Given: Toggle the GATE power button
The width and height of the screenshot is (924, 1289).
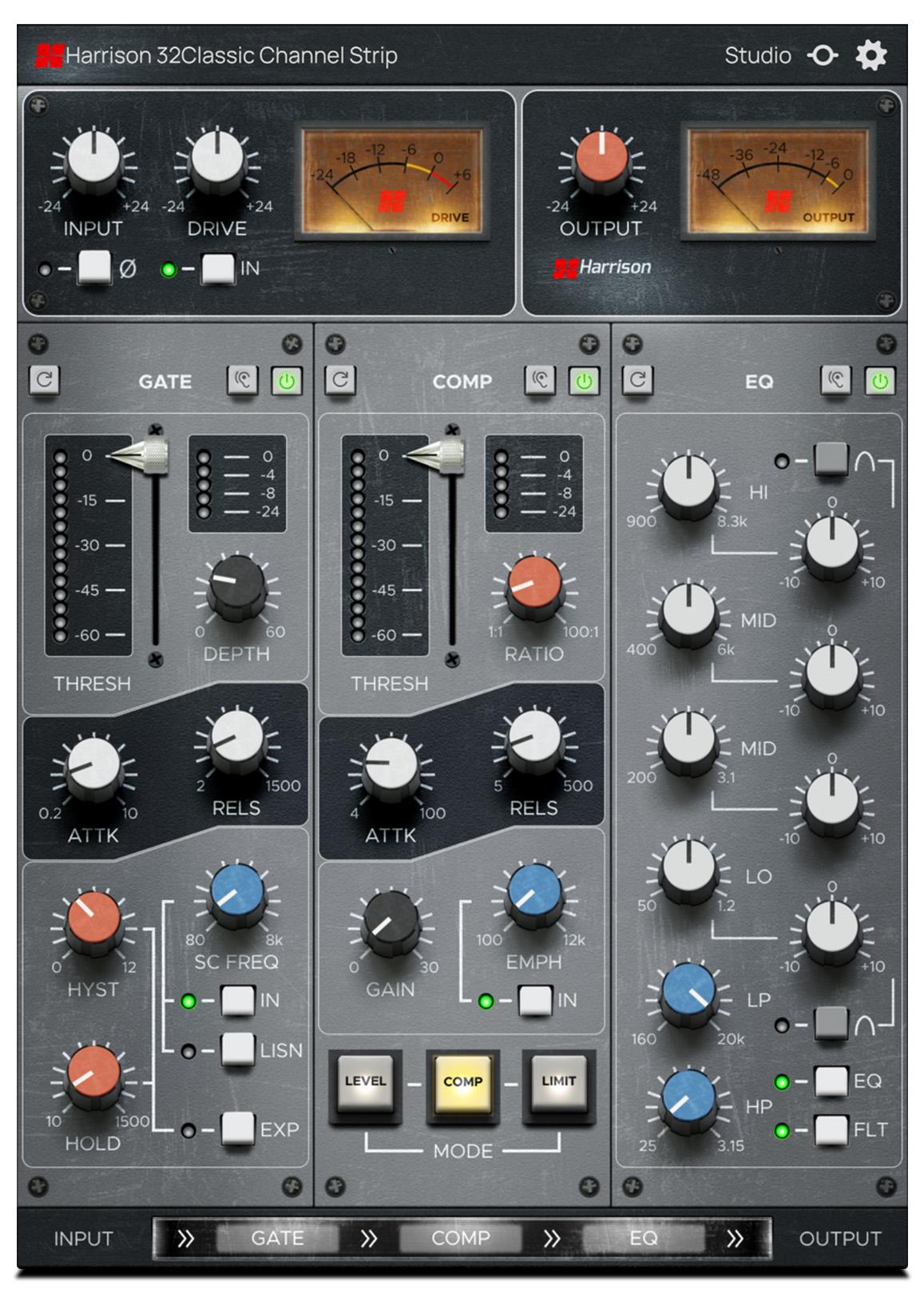Looking at the screenshot, I should pos(287,380).
